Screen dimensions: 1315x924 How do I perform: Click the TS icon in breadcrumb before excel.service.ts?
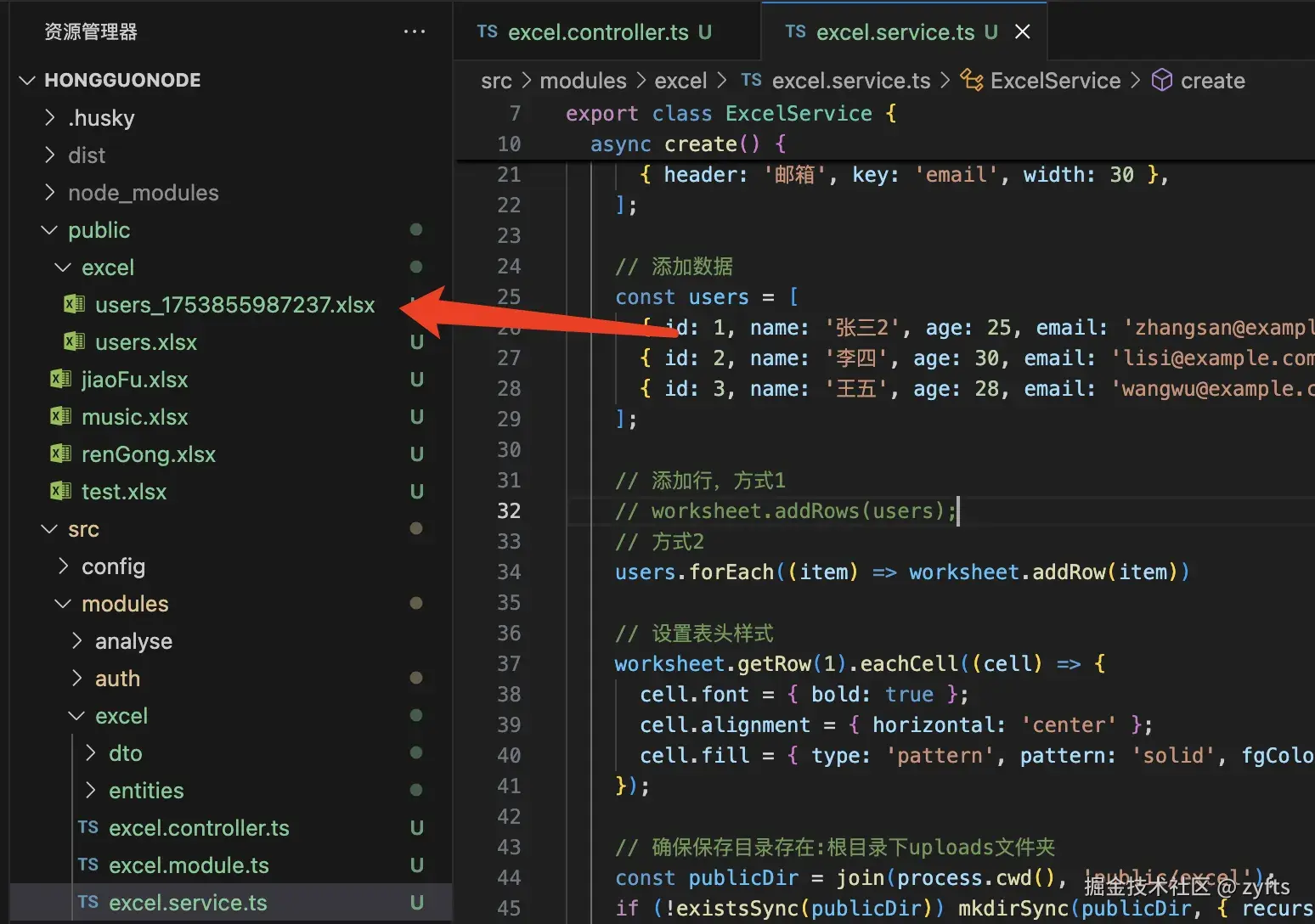pyautogui.click(x=751, y=80)
